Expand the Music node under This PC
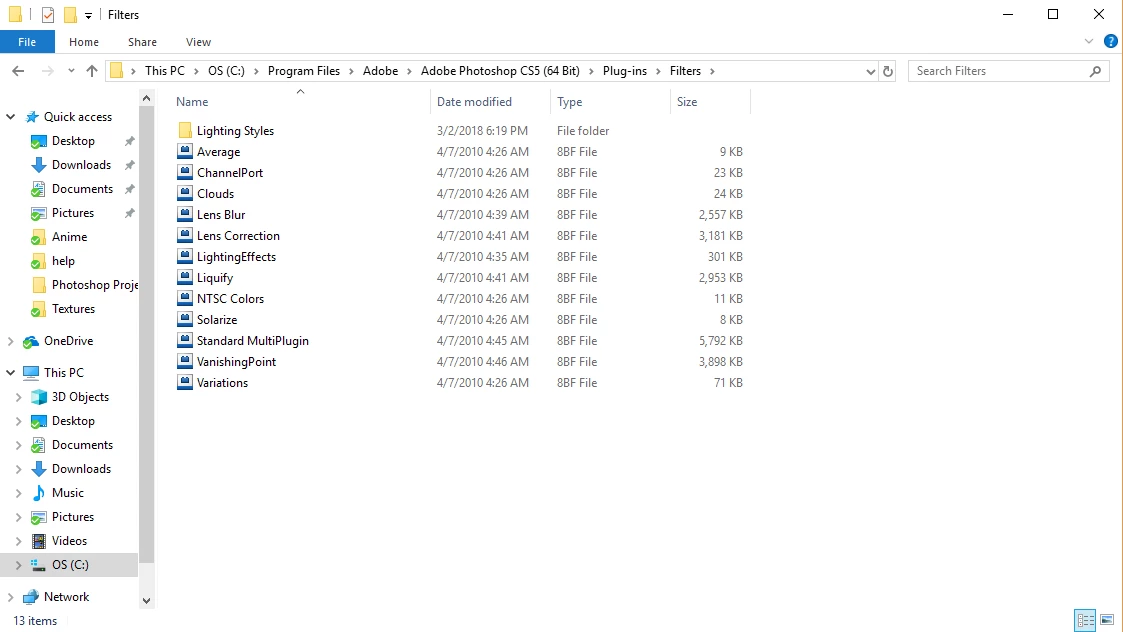This screenshot has width=1123, height=632. click(19, 493)
